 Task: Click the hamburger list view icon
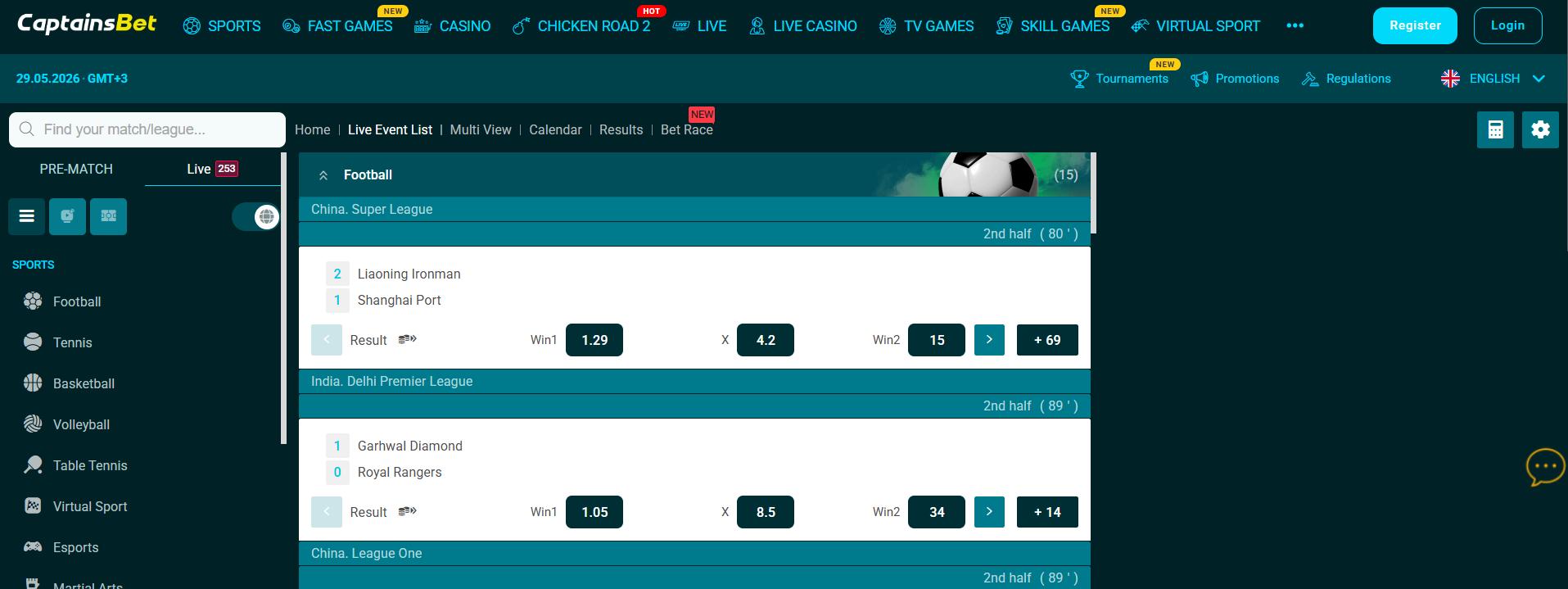27,216
